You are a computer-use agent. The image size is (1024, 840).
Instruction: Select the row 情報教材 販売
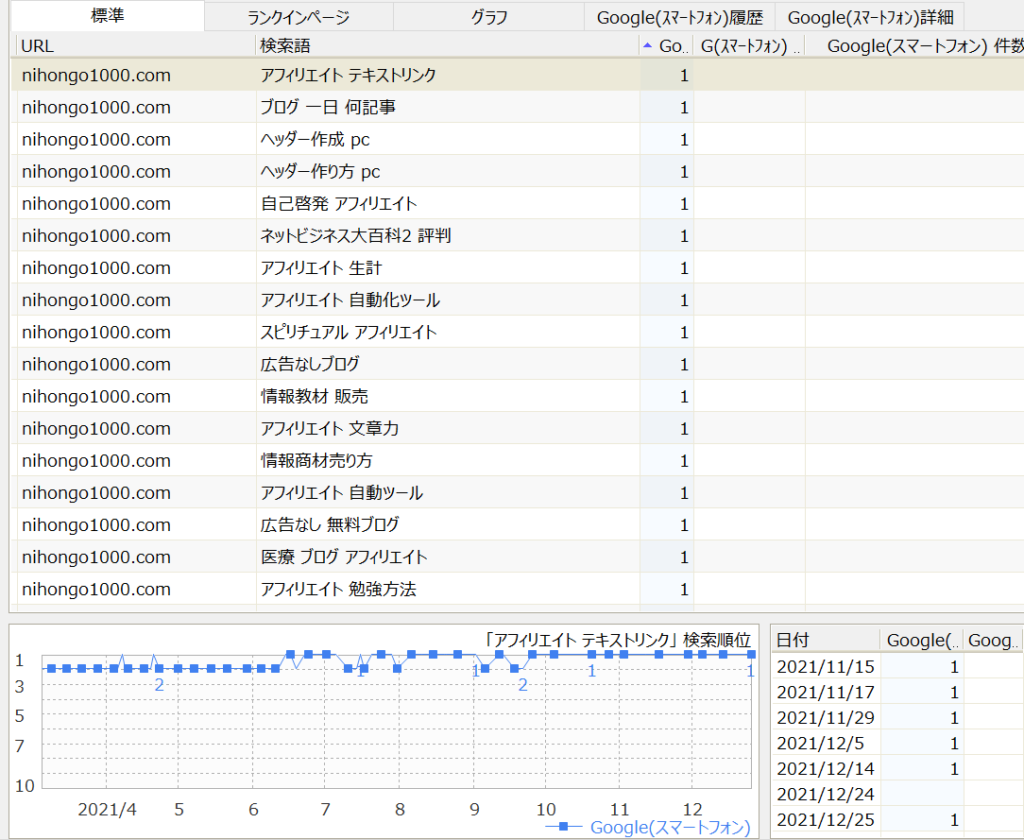tap(517, 396)
